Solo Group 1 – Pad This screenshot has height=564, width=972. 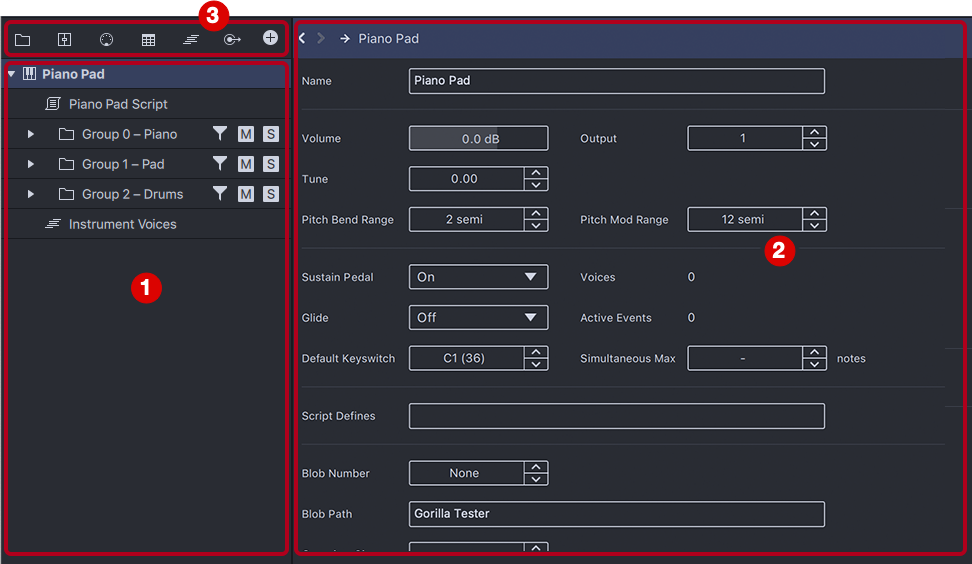[x=271, y=164]
